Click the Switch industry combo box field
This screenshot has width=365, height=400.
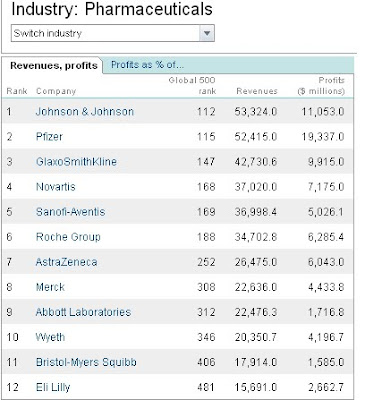click(113, 33)
